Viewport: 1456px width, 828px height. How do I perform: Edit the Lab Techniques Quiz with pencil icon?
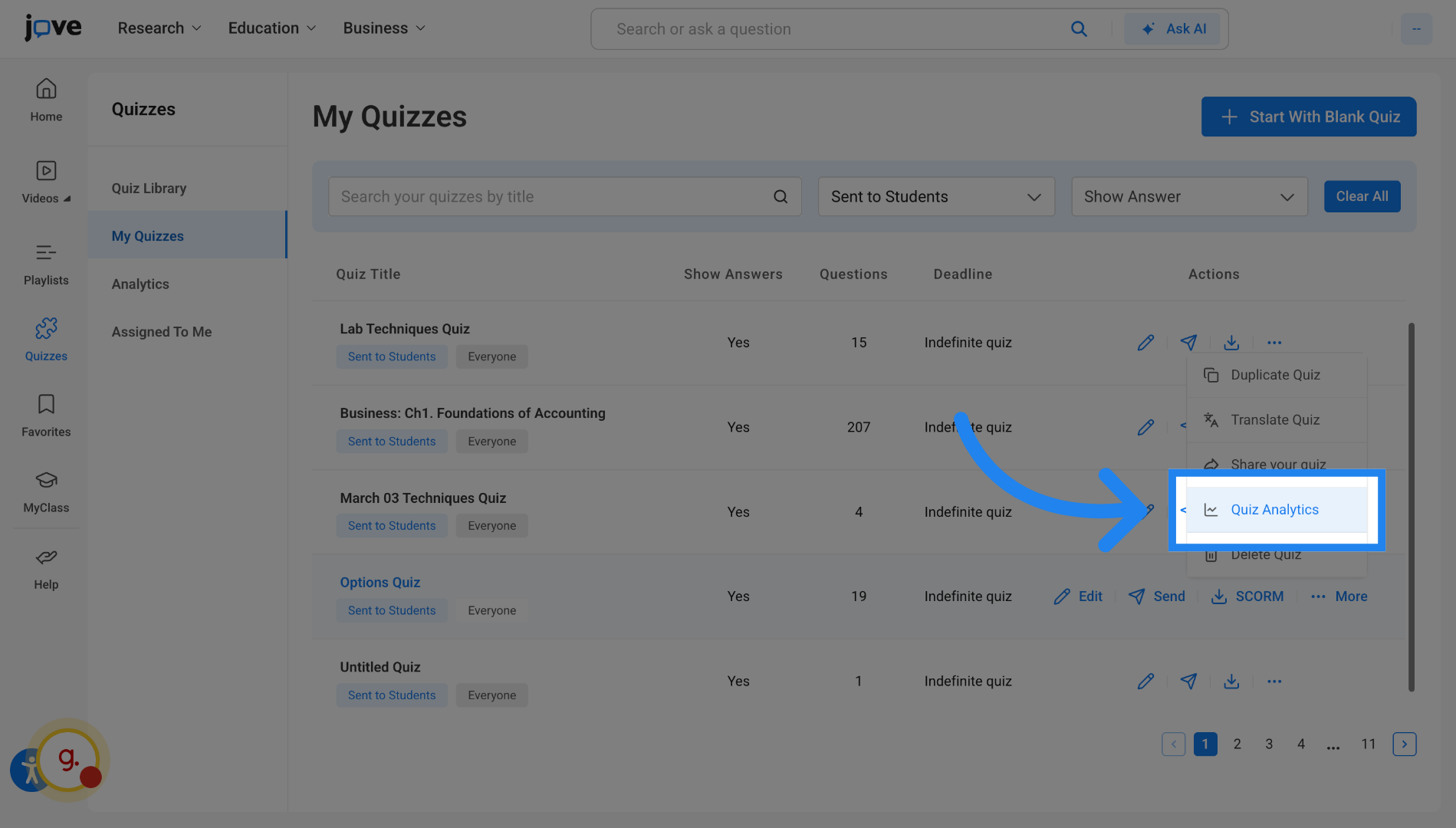(1145, 343)
